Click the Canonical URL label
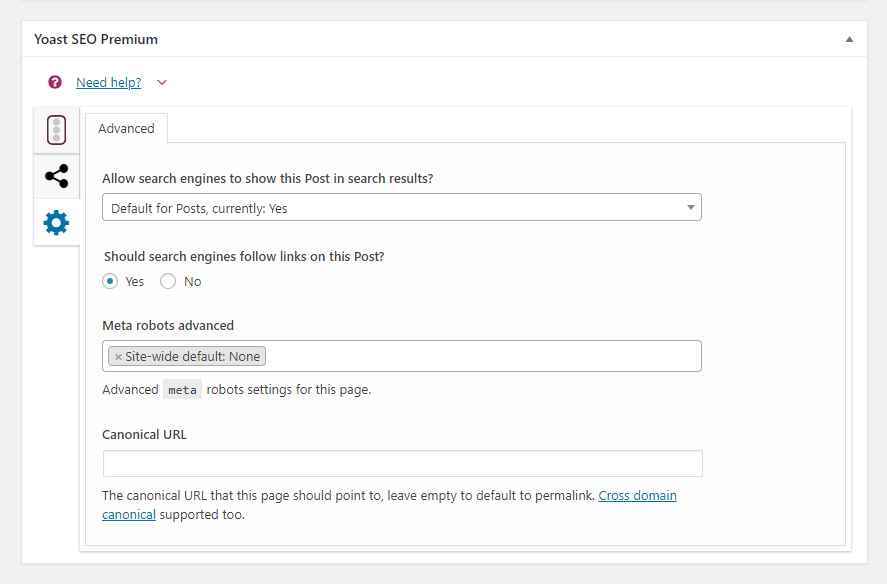This screenshot has height=584, width=887. click(144, 435)
